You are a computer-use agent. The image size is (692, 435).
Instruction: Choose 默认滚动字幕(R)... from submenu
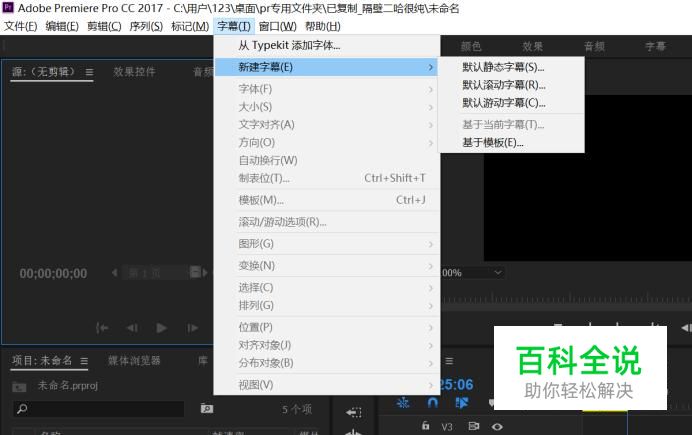(x=504, y=85)
